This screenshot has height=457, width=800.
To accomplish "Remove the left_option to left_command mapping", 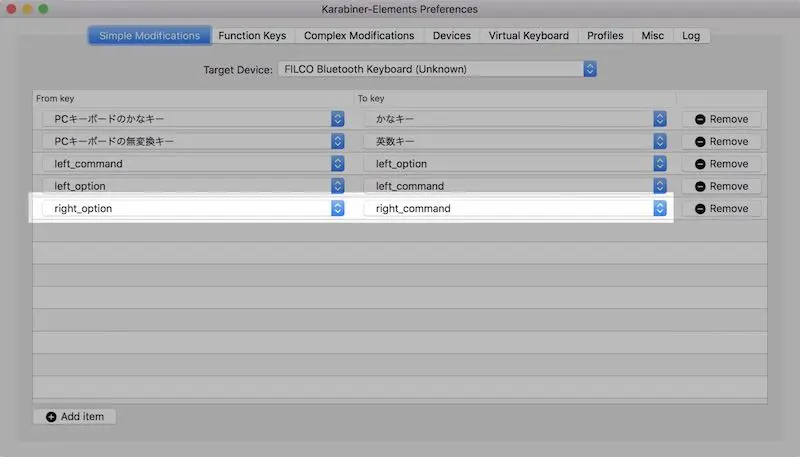I will tap(721, 186).
